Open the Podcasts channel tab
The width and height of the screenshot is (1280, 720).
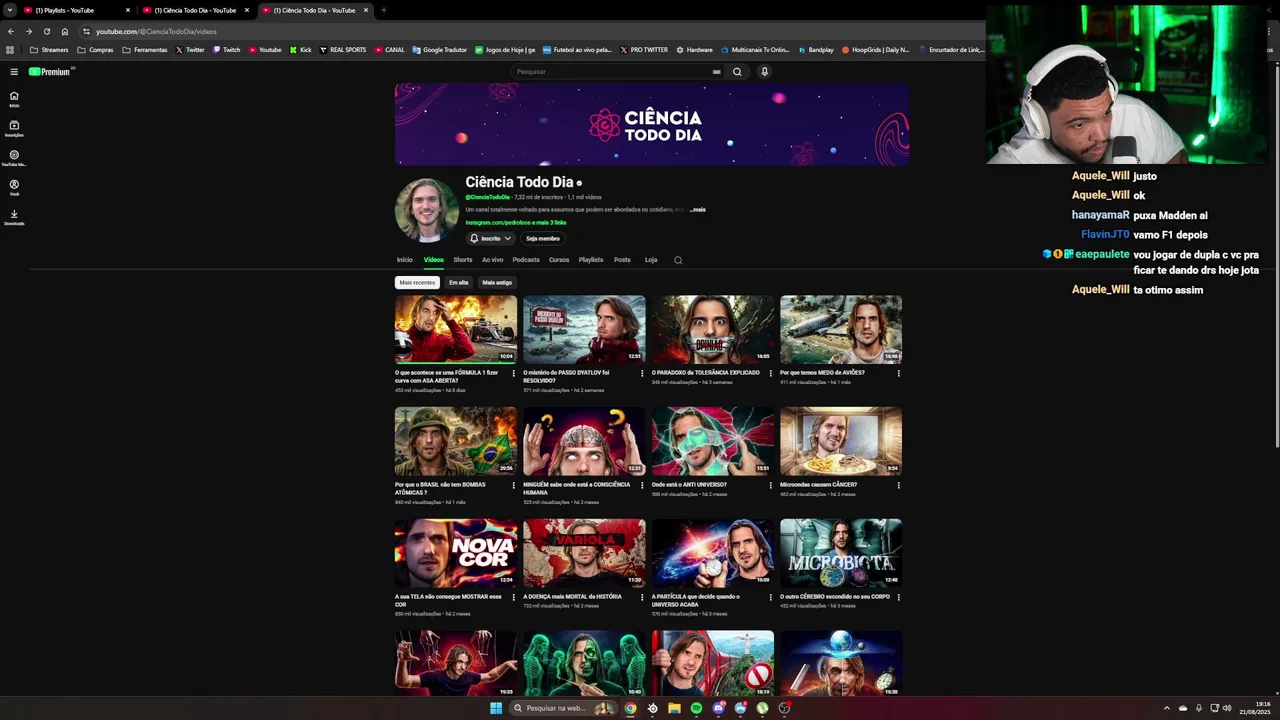[x=526, y=260]
